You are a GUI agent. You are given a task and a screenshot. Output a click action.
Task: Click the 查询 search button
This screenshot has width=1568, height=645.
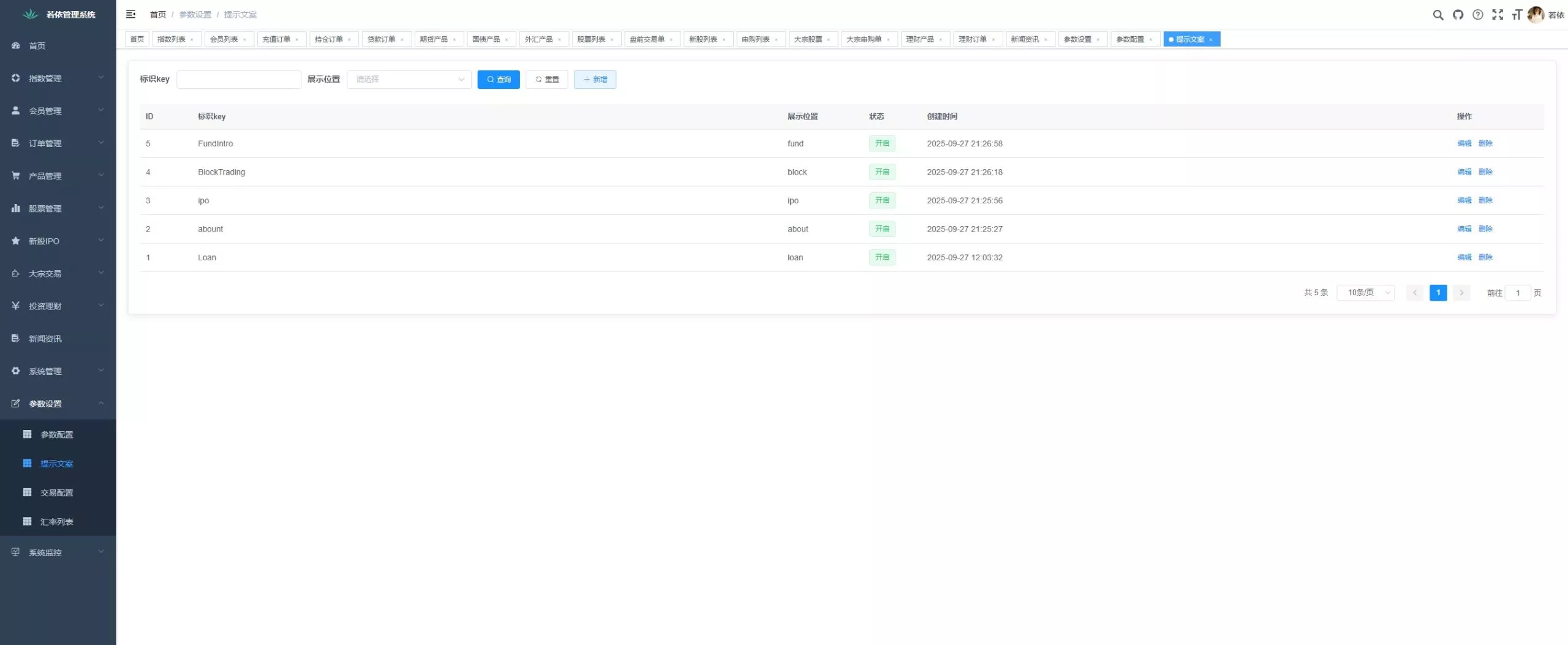tap(498, 80)
